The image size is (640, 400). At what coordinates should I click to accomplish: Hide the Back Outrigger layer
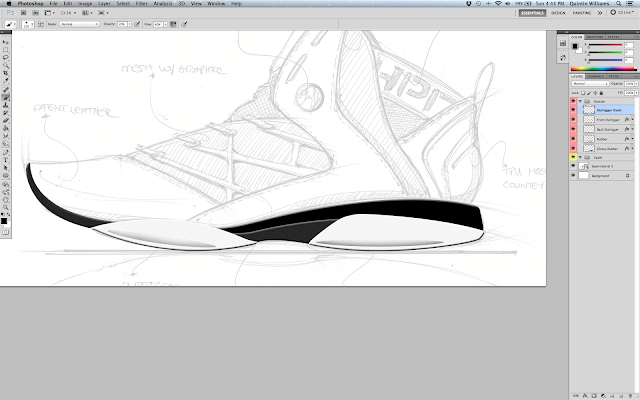(573, 129)
